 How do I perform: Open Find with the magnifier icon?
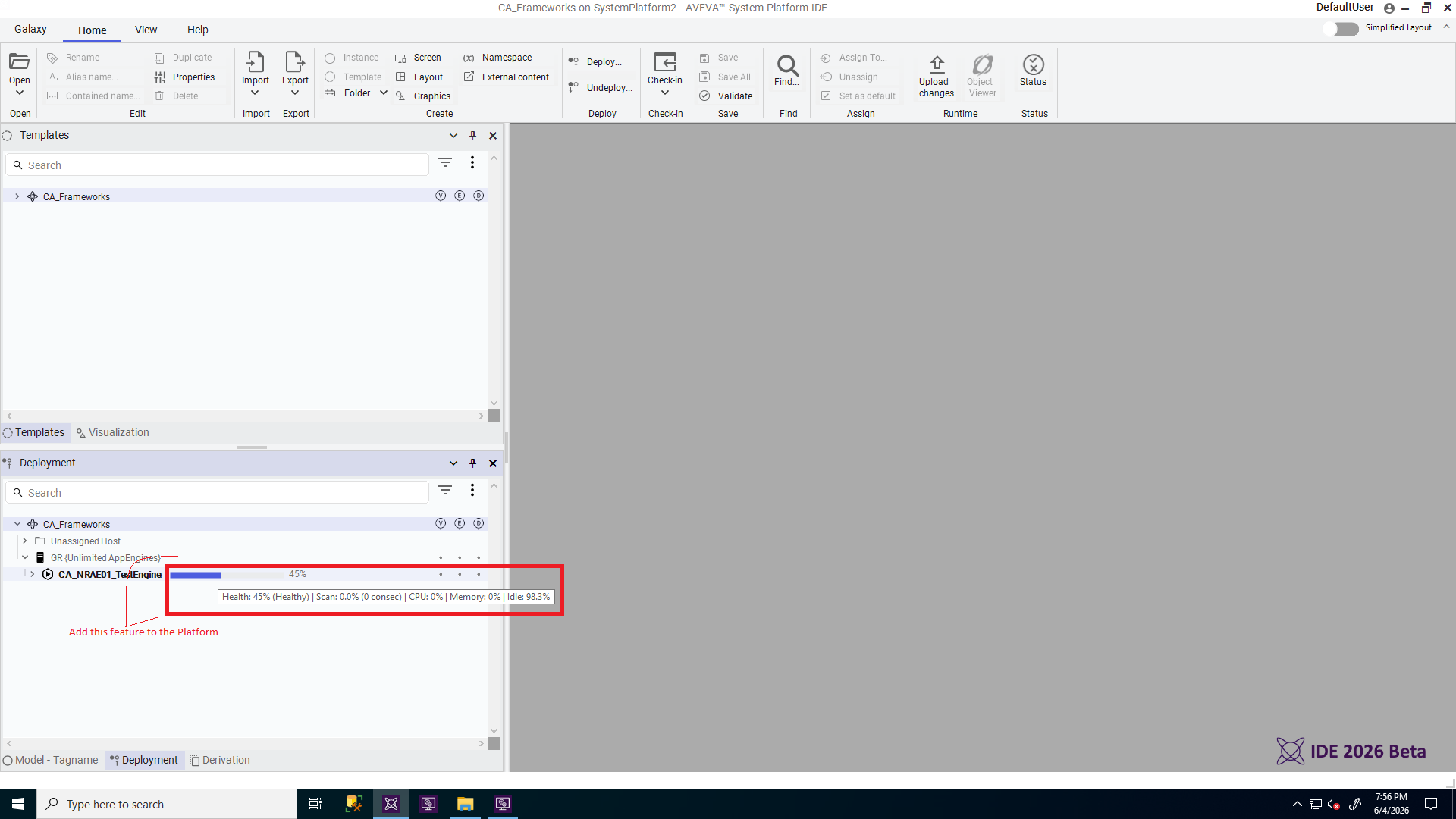pyautogui.click(x=788, y=65)
